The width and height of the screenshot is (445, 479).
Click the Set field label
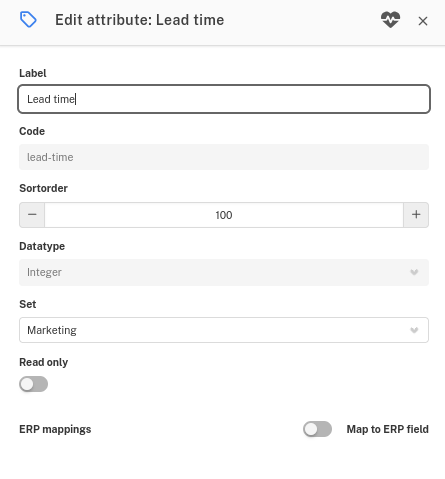pos(28,304)
